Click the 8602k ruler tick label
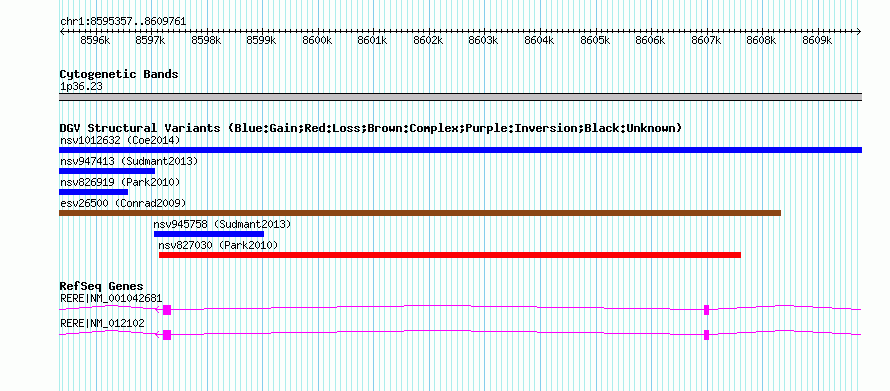 [x=428, y=41]
